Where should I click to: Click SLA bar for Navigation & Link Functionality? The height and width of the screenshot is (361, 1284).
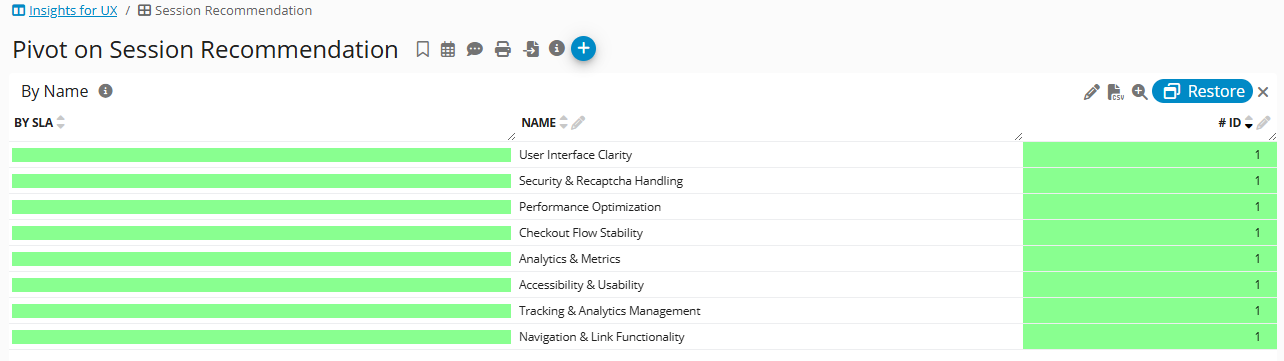(x=261, y=337)
